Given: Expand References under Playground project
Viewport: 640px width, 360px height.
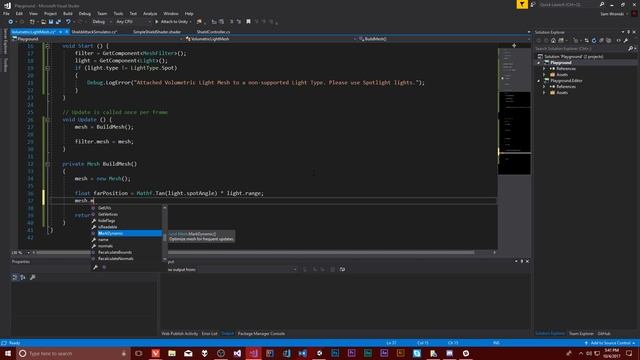Looking at the screenshot, I should click(x=544, y=69).
